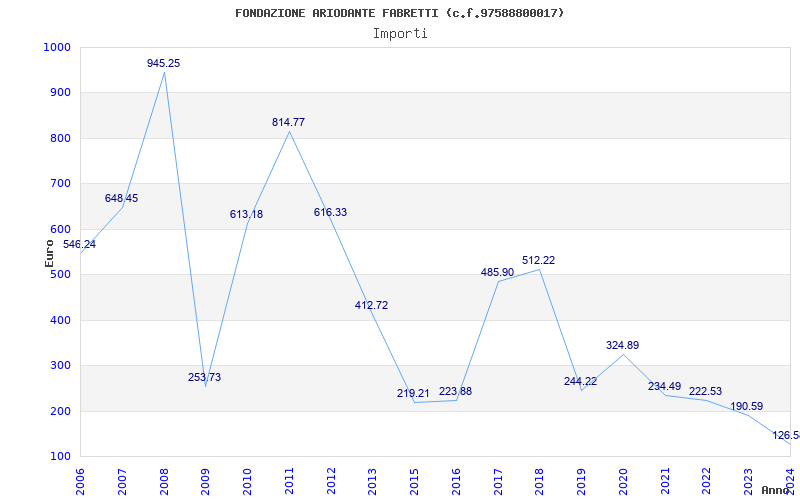The height and width of the screenshot is (500, 800).
Task: Click the 2009 year label
Action: (x=206, y=481)
